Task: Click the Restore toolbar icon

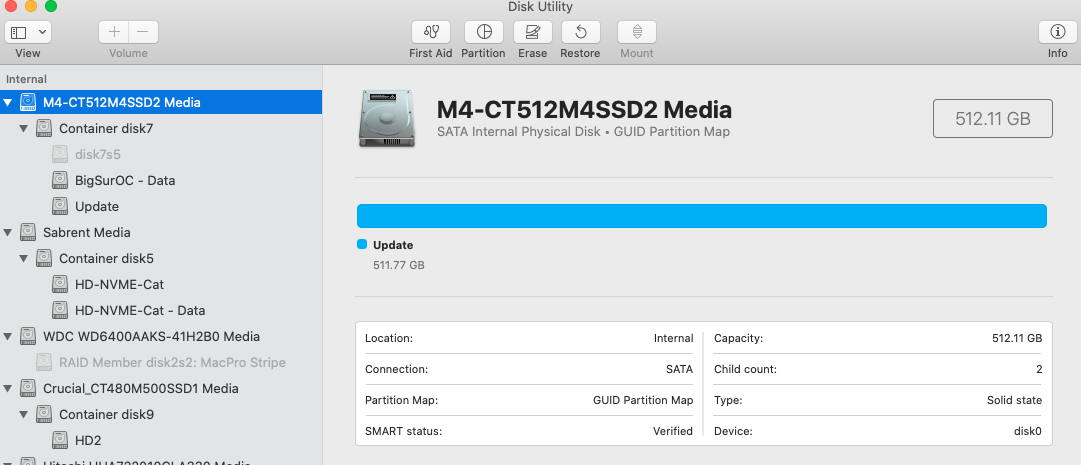Action: pos(580,32)
